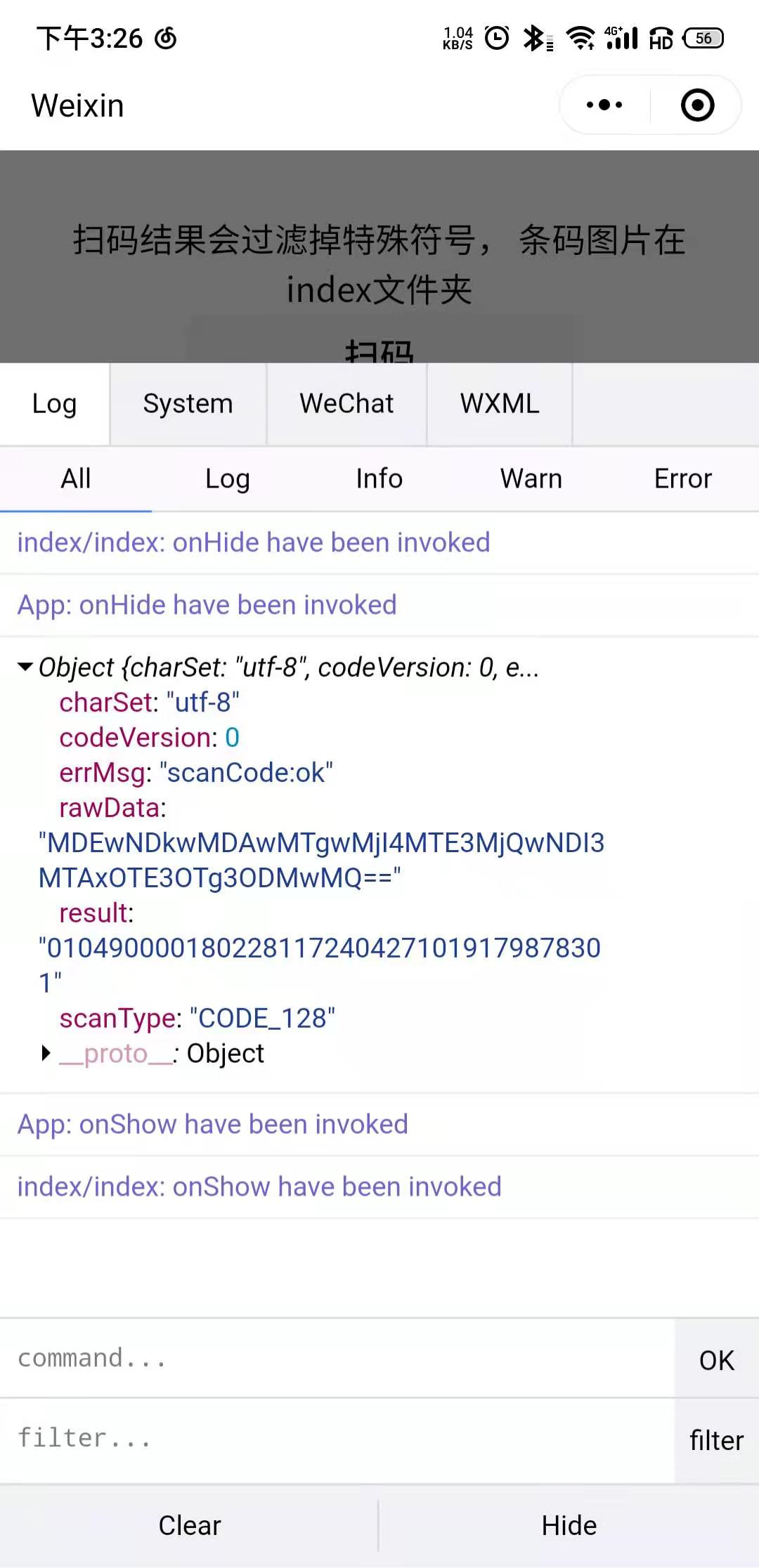Tap the battery indicator in status bar
This screenshot has height=1568, width=759.
pyautogui.click(x=704, y=38)
